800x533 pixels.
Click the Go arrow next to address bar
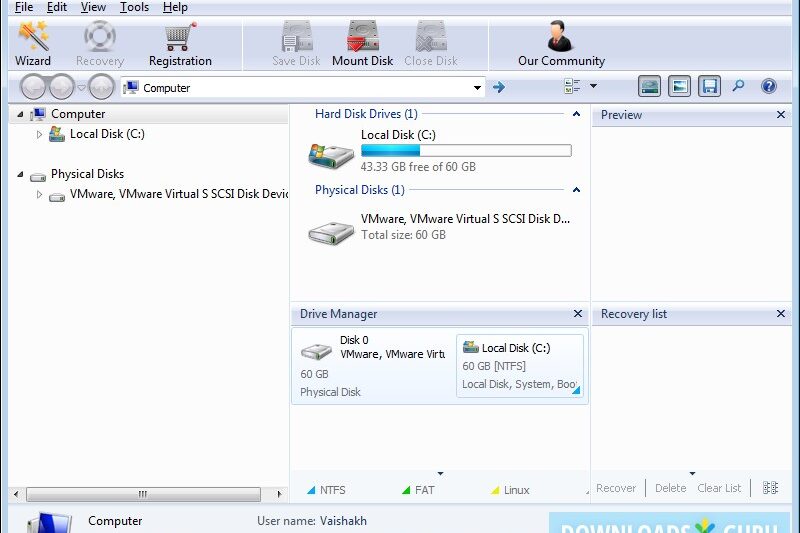(499, 87)
